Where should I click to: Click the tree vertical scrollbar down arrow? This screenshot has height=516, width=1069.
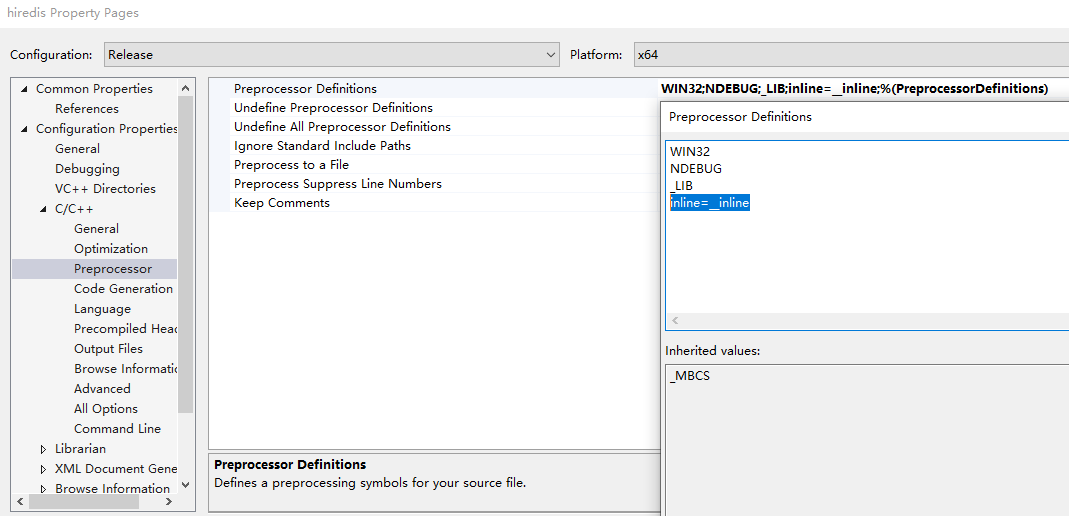[x=185, y=485]
